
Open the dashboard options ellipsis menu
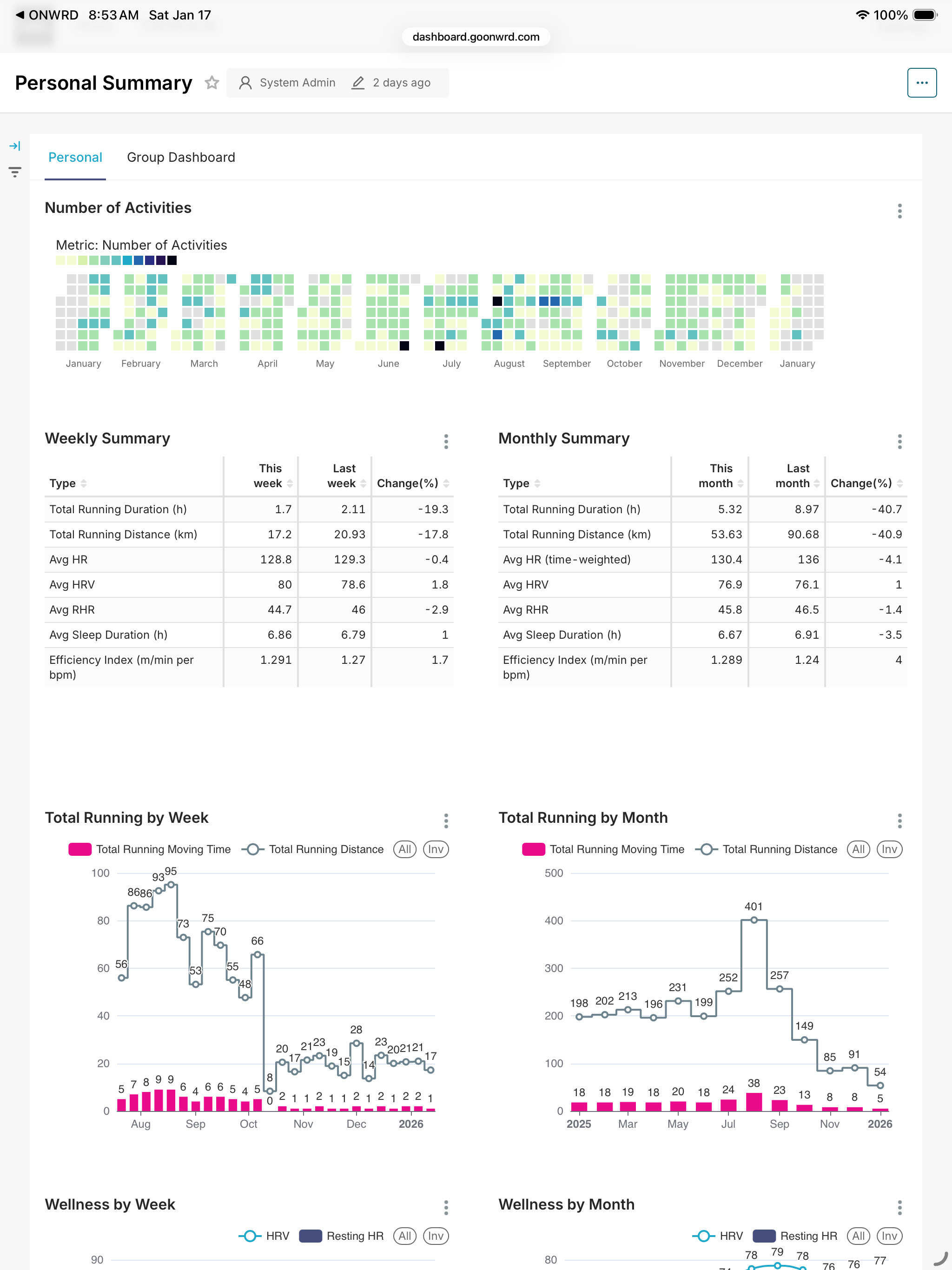[x=922, y=82]
